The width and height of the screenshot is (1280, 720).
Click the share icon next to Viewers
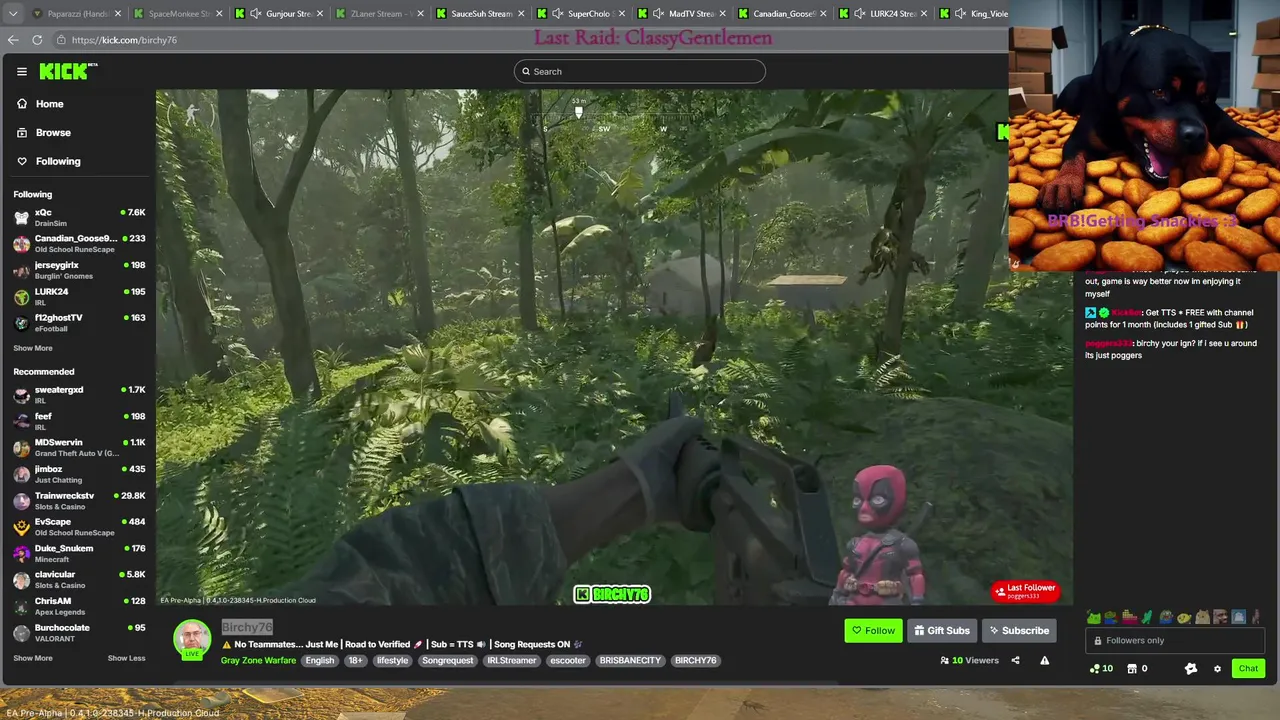point(1015,660)
